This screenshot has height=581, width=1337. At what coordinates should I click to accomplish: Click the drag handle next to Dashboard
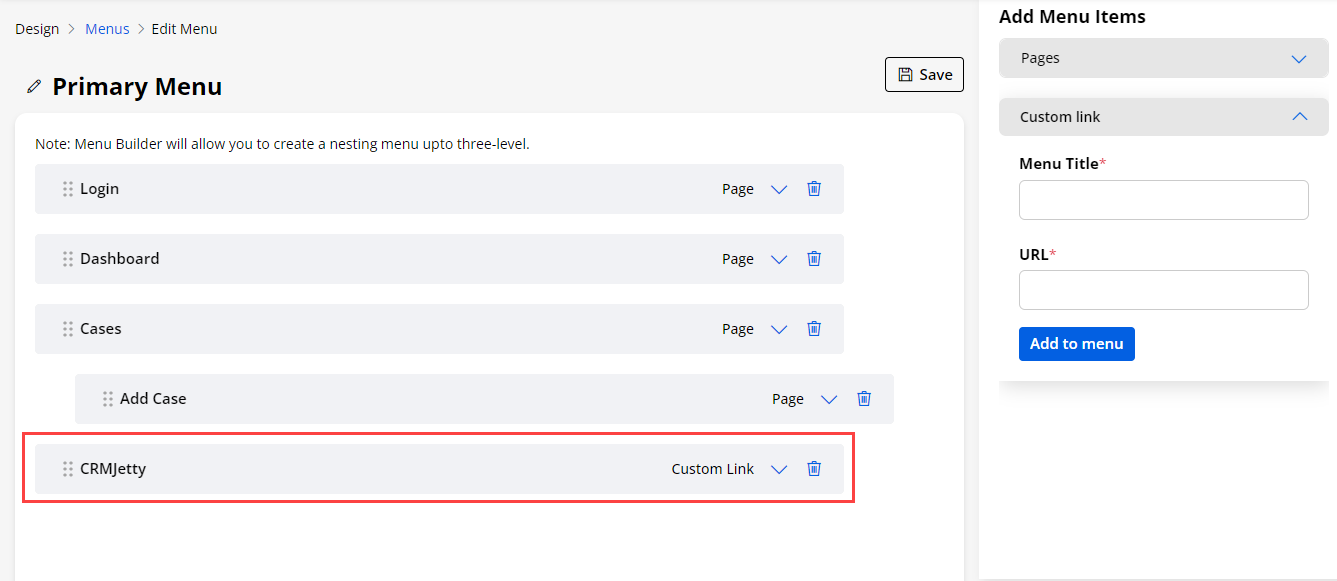(x=68, y=259)
